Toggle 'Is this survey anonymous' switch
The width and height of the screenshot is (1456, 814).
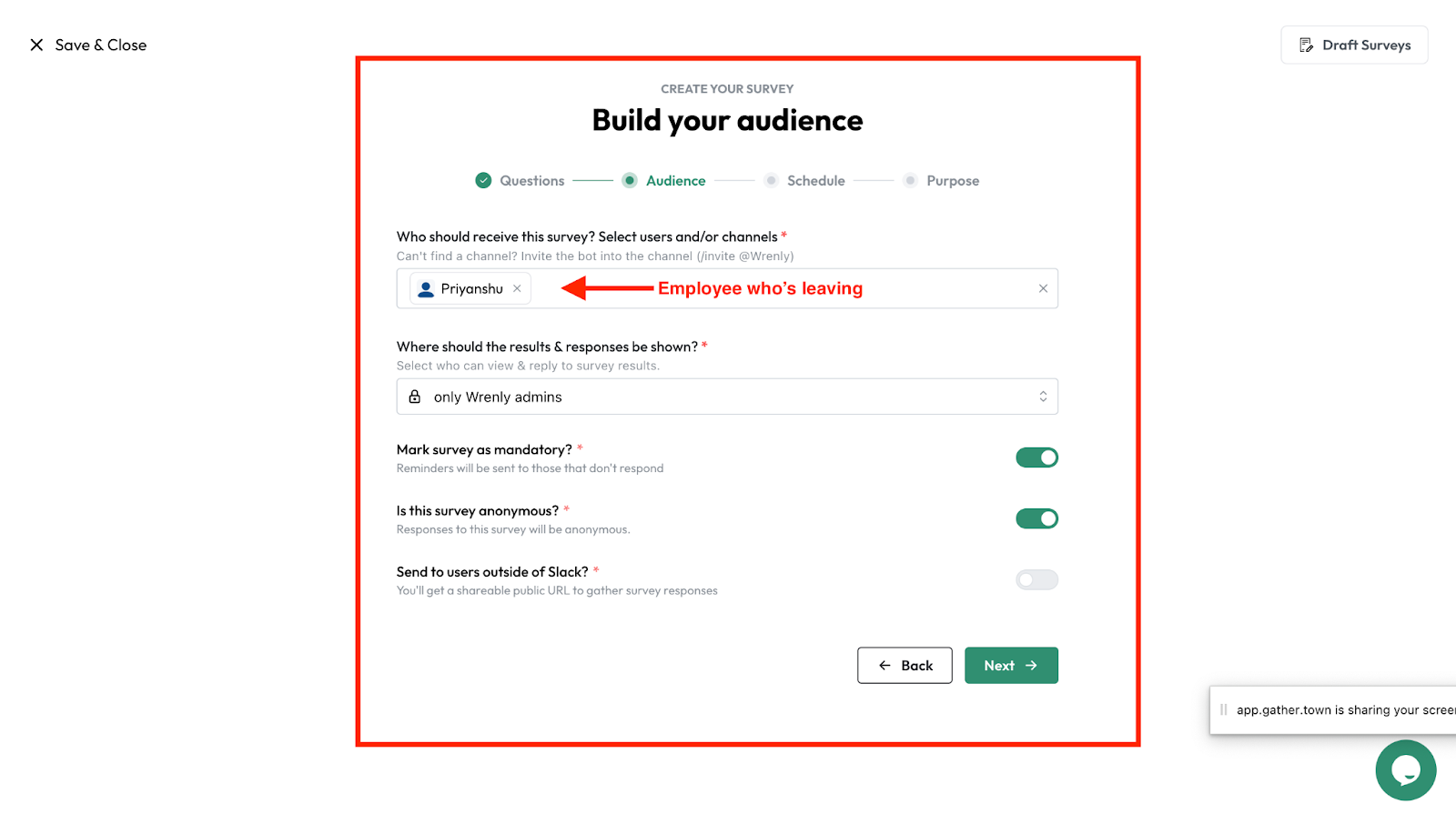1036,518
